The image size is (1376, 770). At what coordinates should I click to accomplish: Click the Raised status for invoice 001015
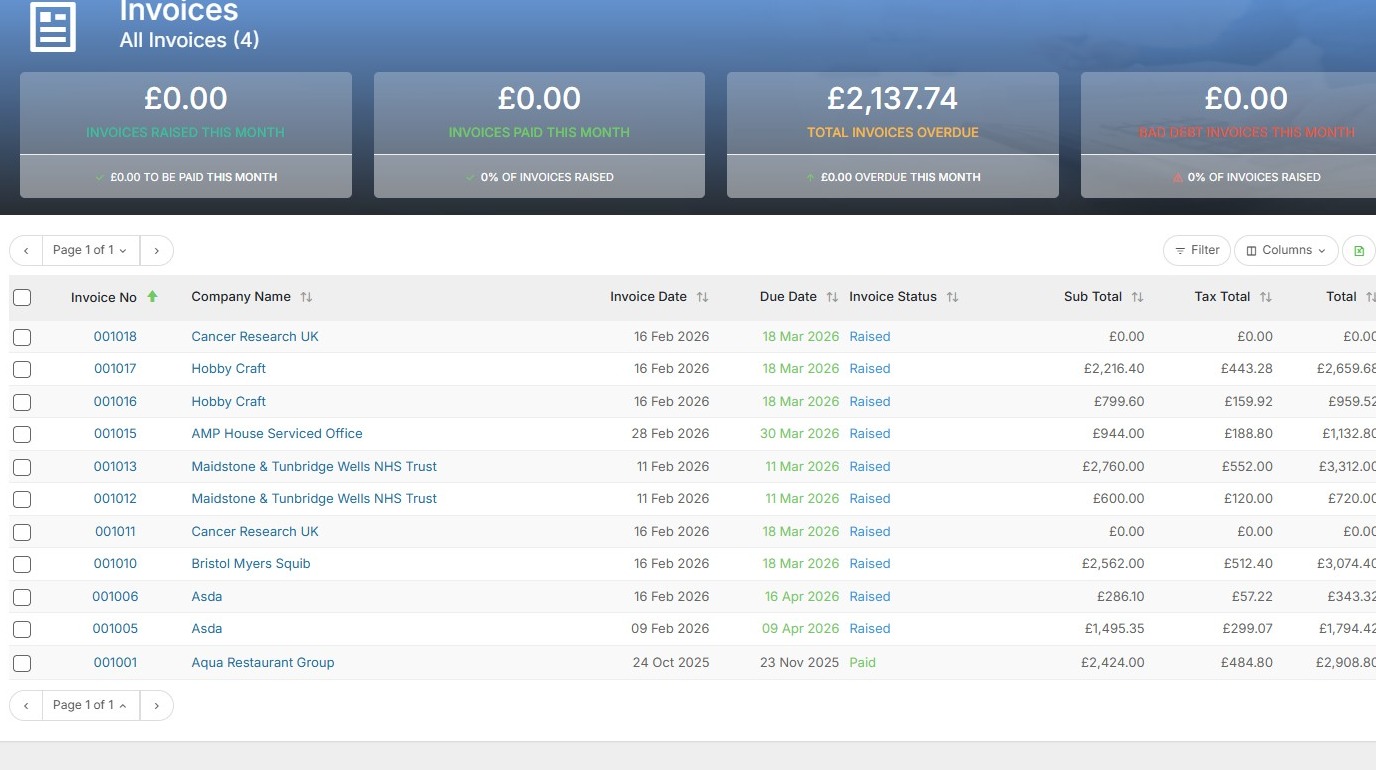coord(870,434)
